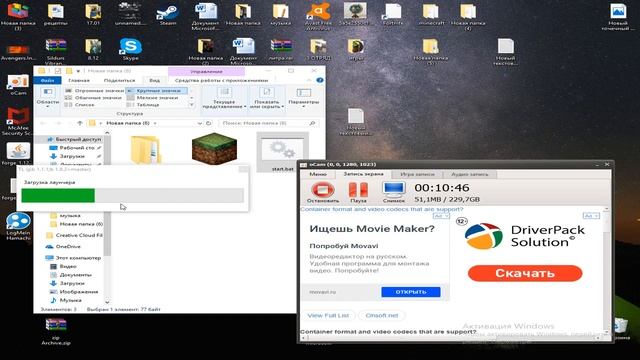This screenshot has height=360, width=640.
Task: Choose Огромные значки layout
Action: (x=94, y=91)
